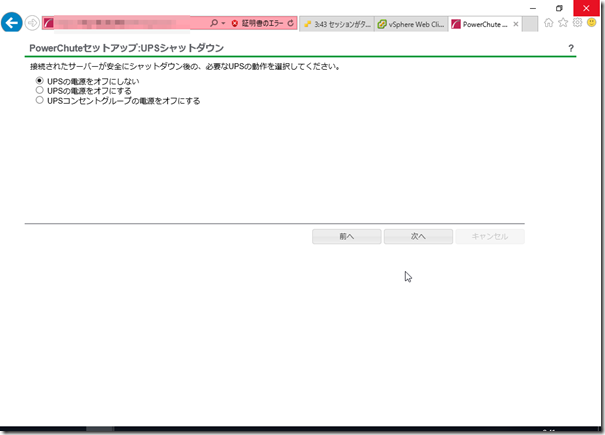Image resolution: width=605 pixels, height=435 pixels.
Task: Switch to the PowerChute browser tab
Action: pos(485,22)
